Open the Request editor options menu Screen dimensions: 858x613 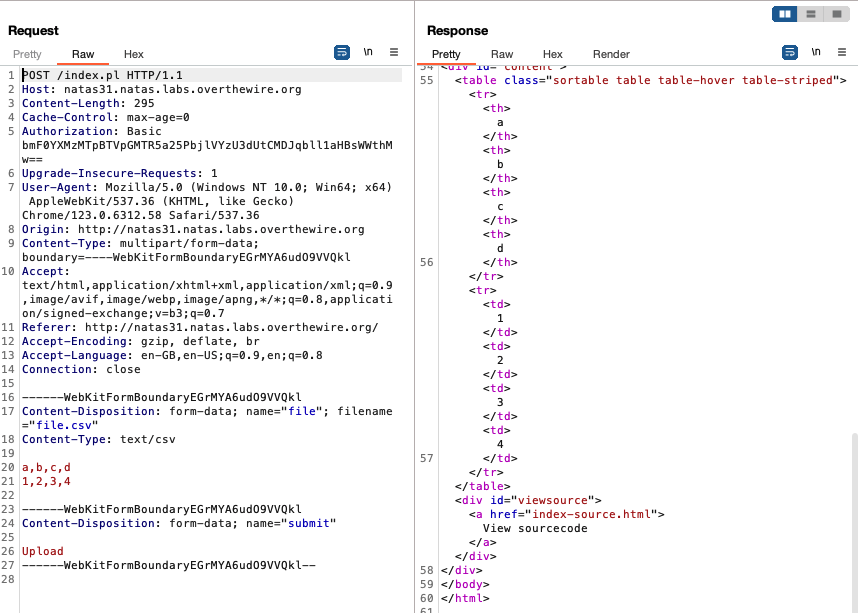click(x=392, y=54)
